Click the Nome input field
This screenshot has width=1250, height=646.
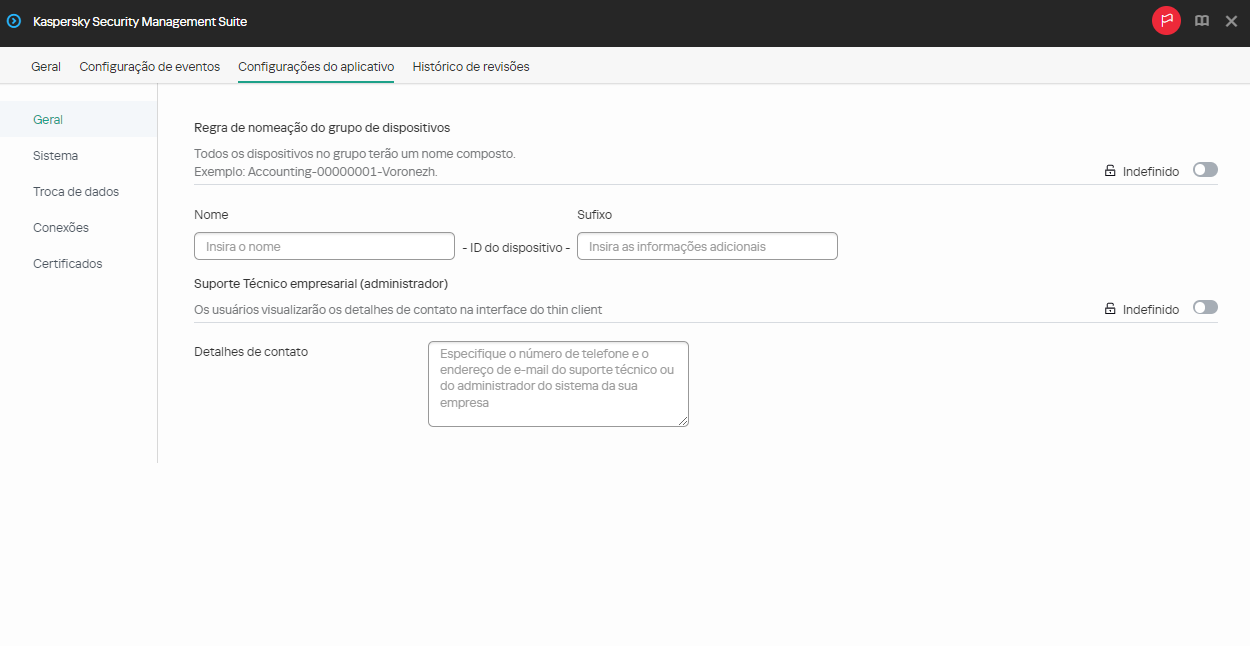tap(324, 245)
